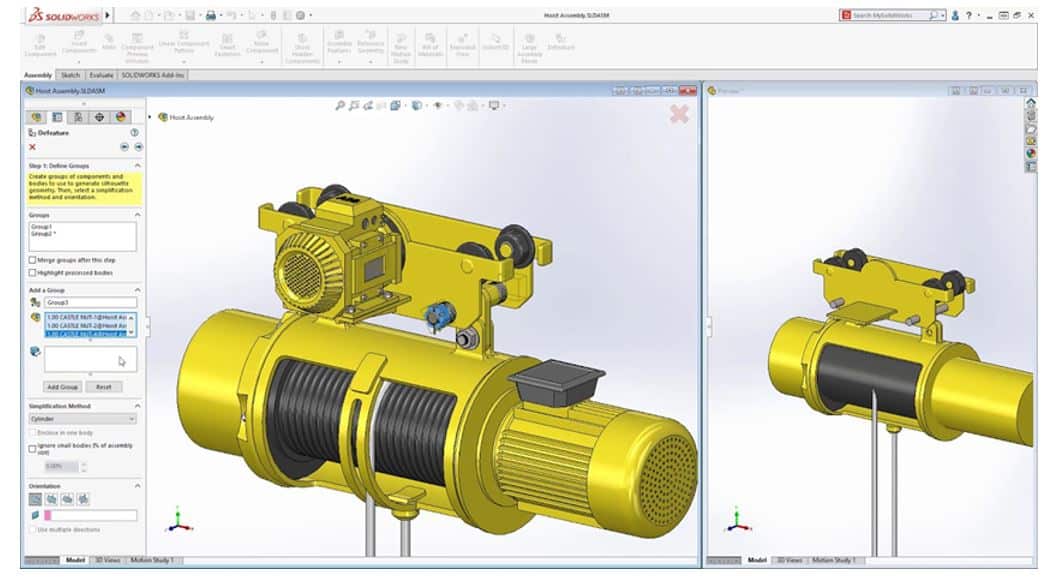The height and width of the screenshot is (580, 1052).
Task: Go to the next Defeature step arrow
Action: (x=138, y=147)
